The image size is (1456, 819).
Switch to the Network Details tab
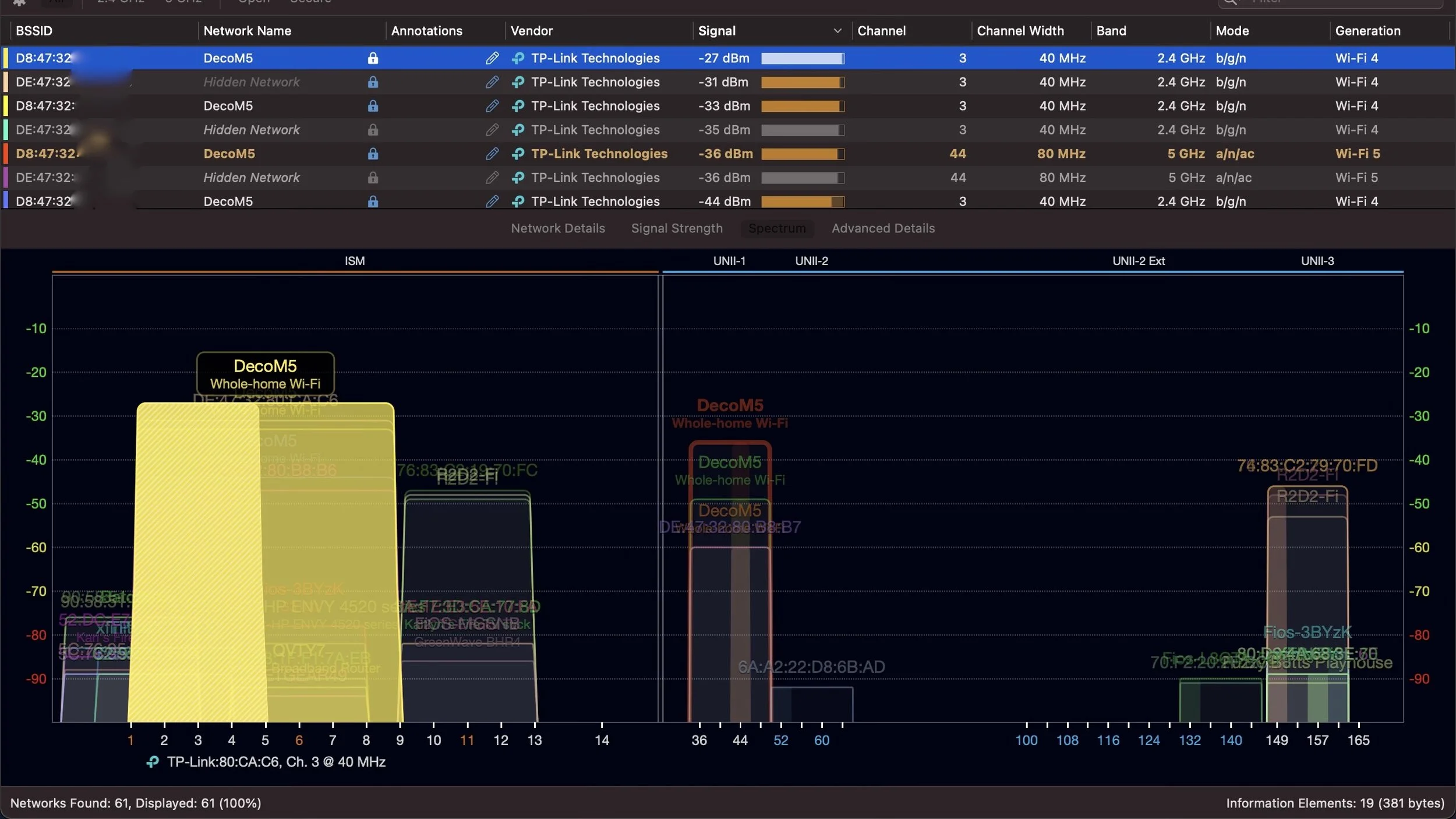click(557, 228)
